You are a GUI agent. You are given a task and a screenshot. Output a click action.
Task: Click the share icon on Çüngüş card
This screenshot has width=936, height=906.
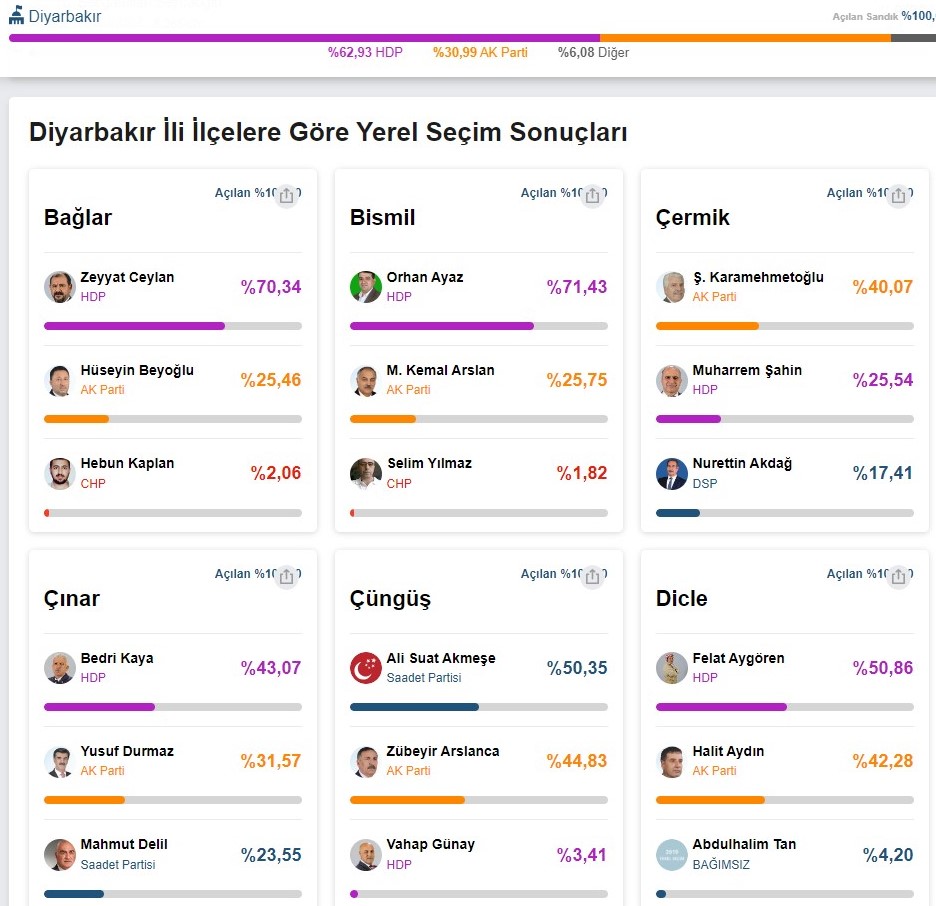593,577
